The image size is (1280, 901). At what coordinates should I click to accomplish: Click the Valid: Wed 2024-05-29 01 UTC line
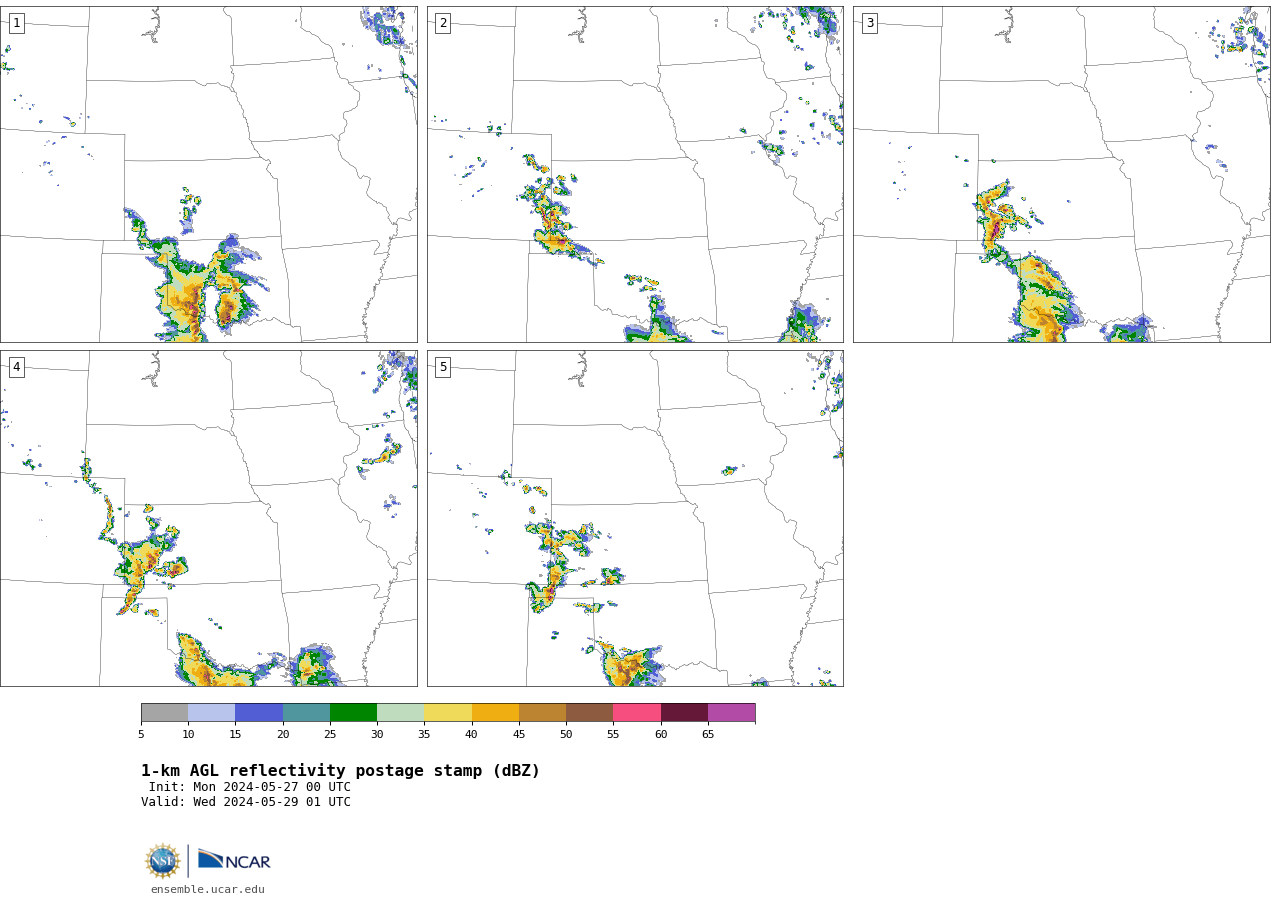(x=246, y=802)
